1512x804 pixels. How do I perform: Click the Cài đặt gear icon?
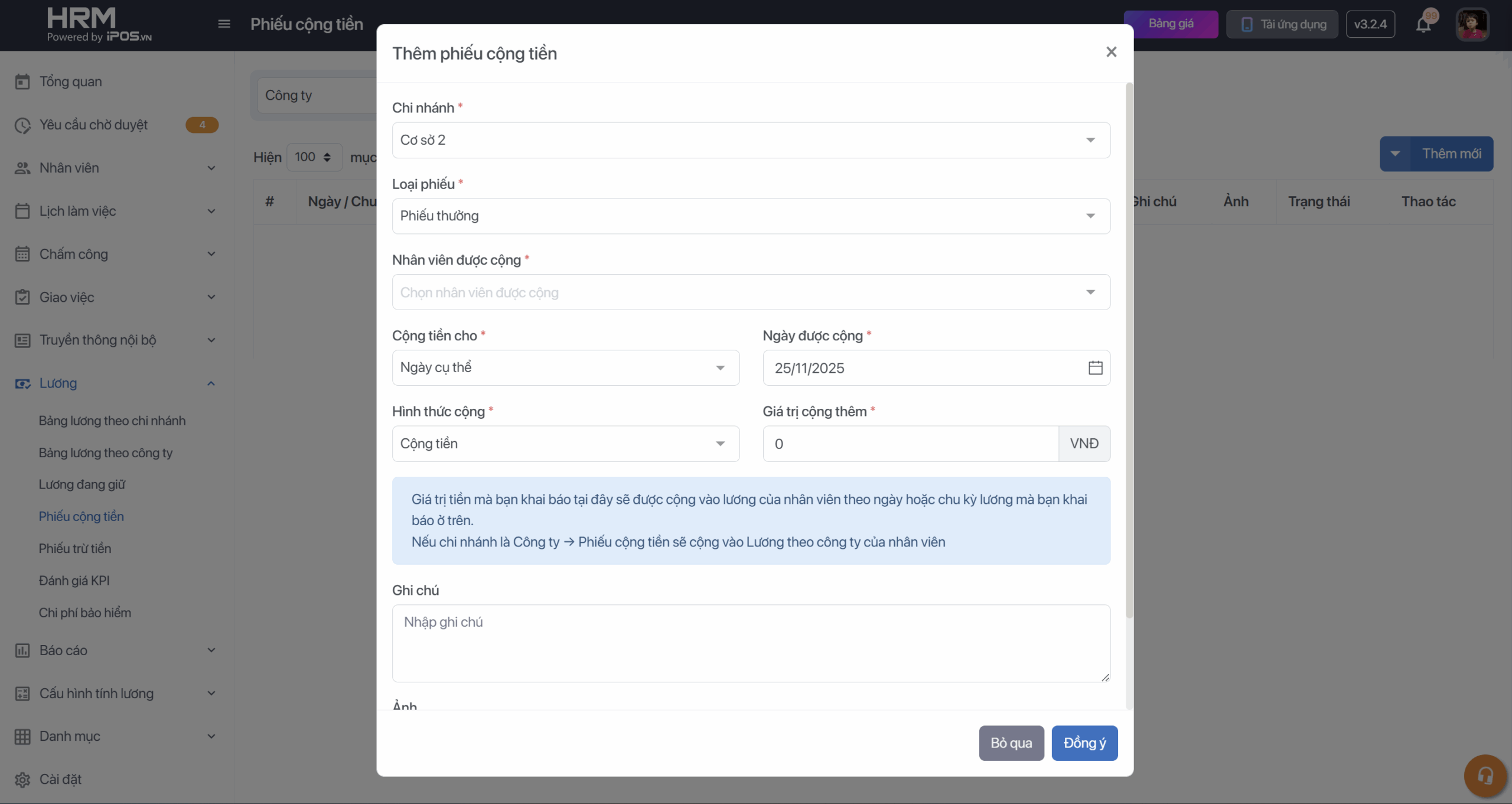[x=22, y=779]
